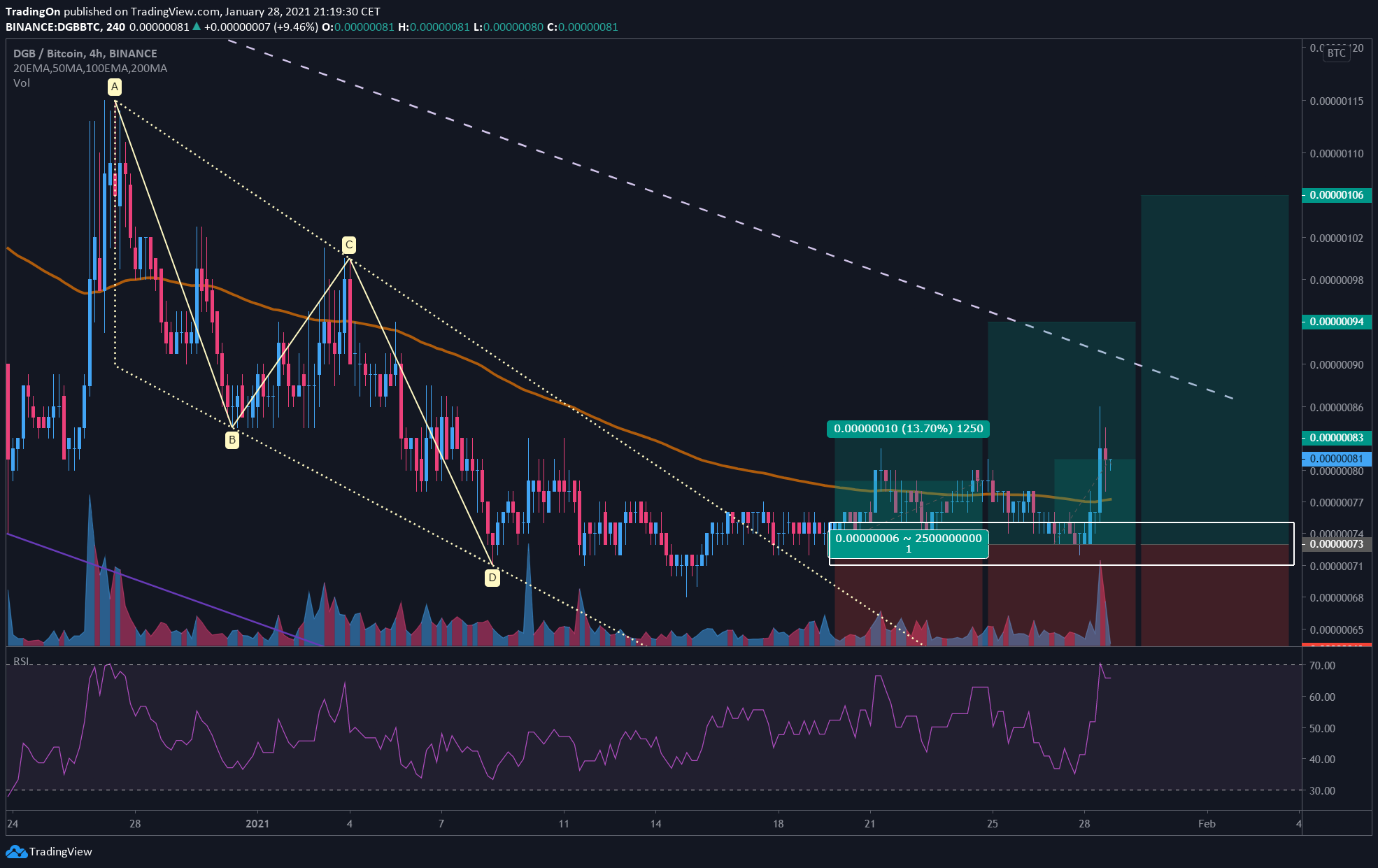Select the C pattern point label
Image resolution: width=1378 pixels, height=868 pixels.
coord(349,245)
